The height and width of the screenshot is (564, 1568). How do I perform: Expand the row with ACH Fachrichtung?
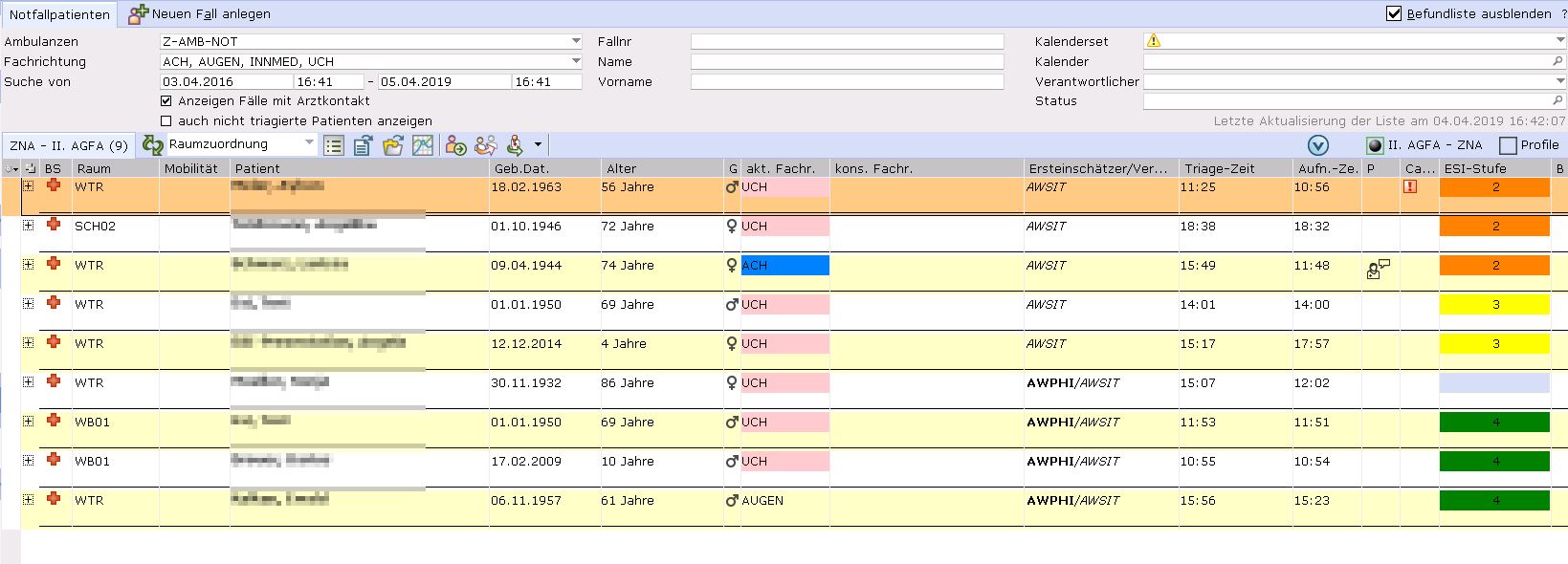pyautogui.click(x=28, y=264)
